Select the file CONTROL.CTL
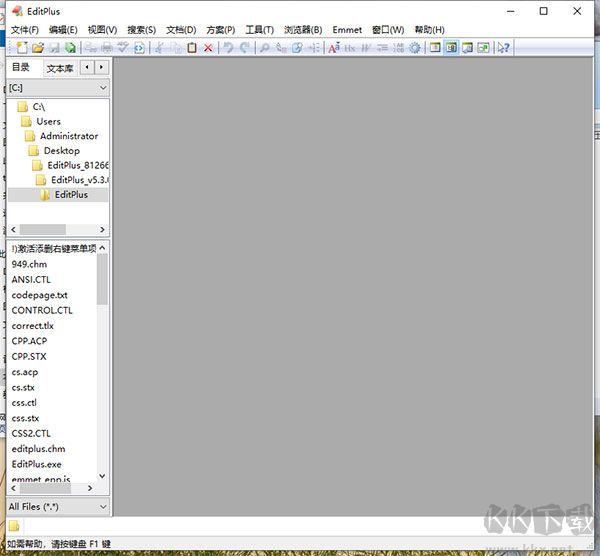The height and width of the screenshot is (556, 600). [x=42, y=310]
